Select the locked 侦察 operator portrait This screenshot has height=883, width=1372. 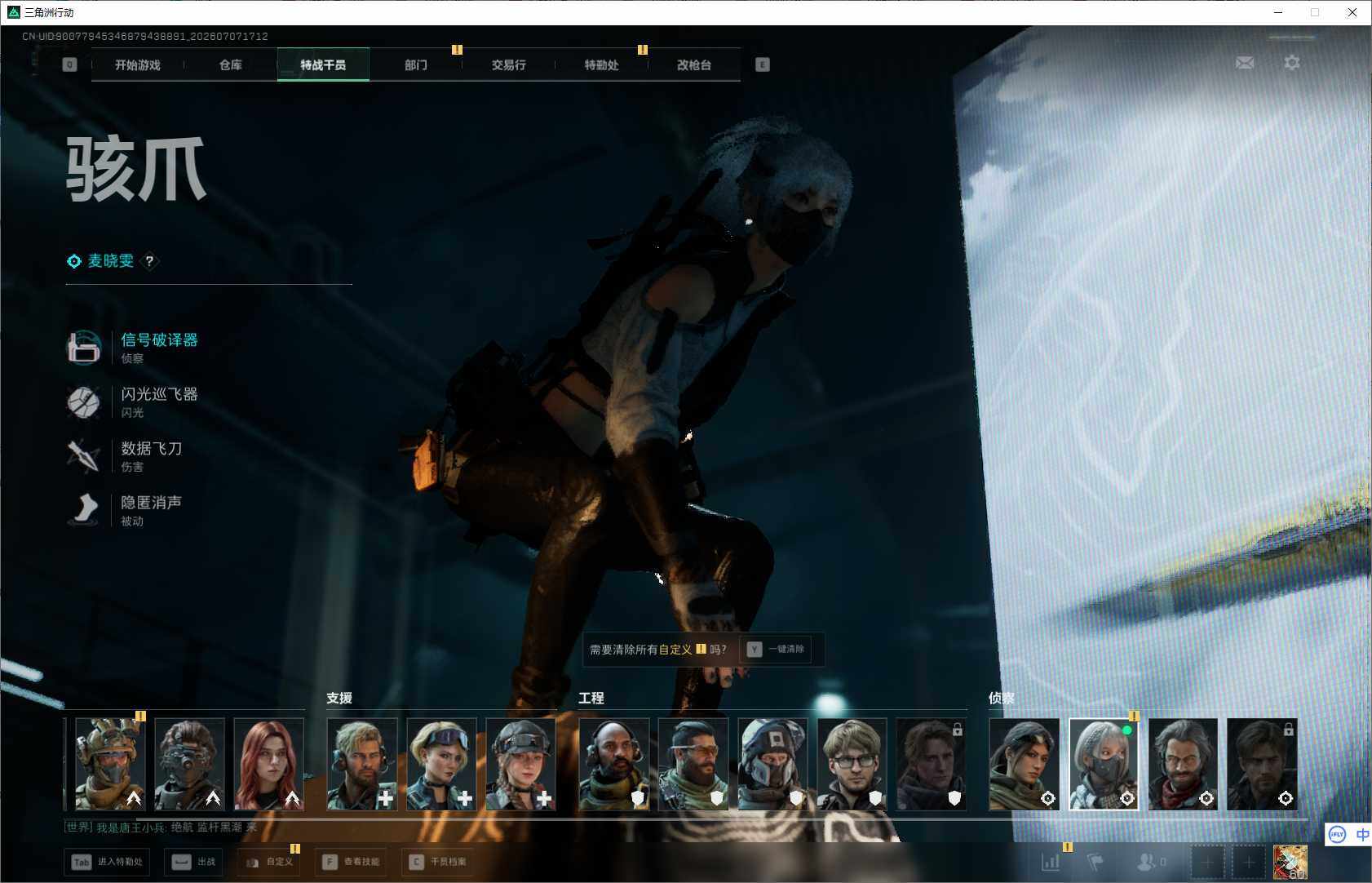click(1262, 764)
